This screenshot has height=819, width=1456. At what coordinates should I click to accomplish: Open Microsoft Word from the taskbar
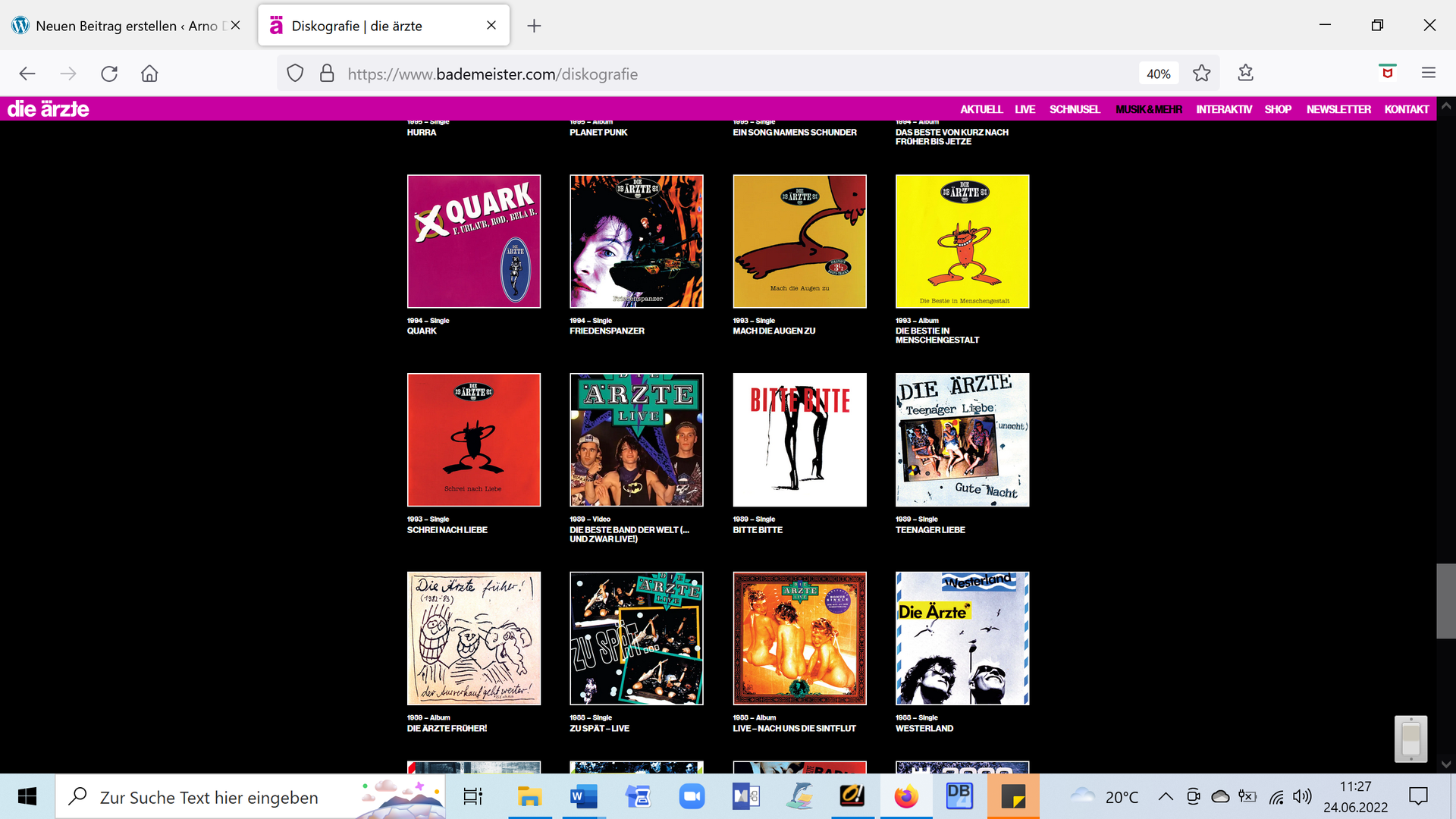(583, 796)
